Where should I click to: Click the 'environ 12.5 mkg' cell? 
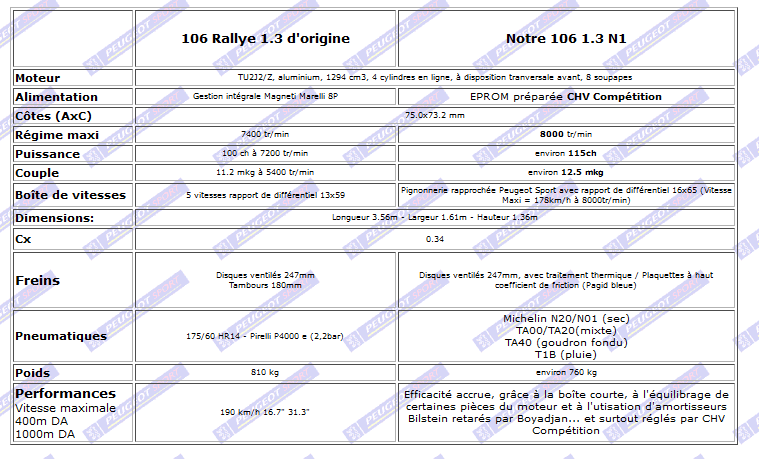[x=566, y=172]
